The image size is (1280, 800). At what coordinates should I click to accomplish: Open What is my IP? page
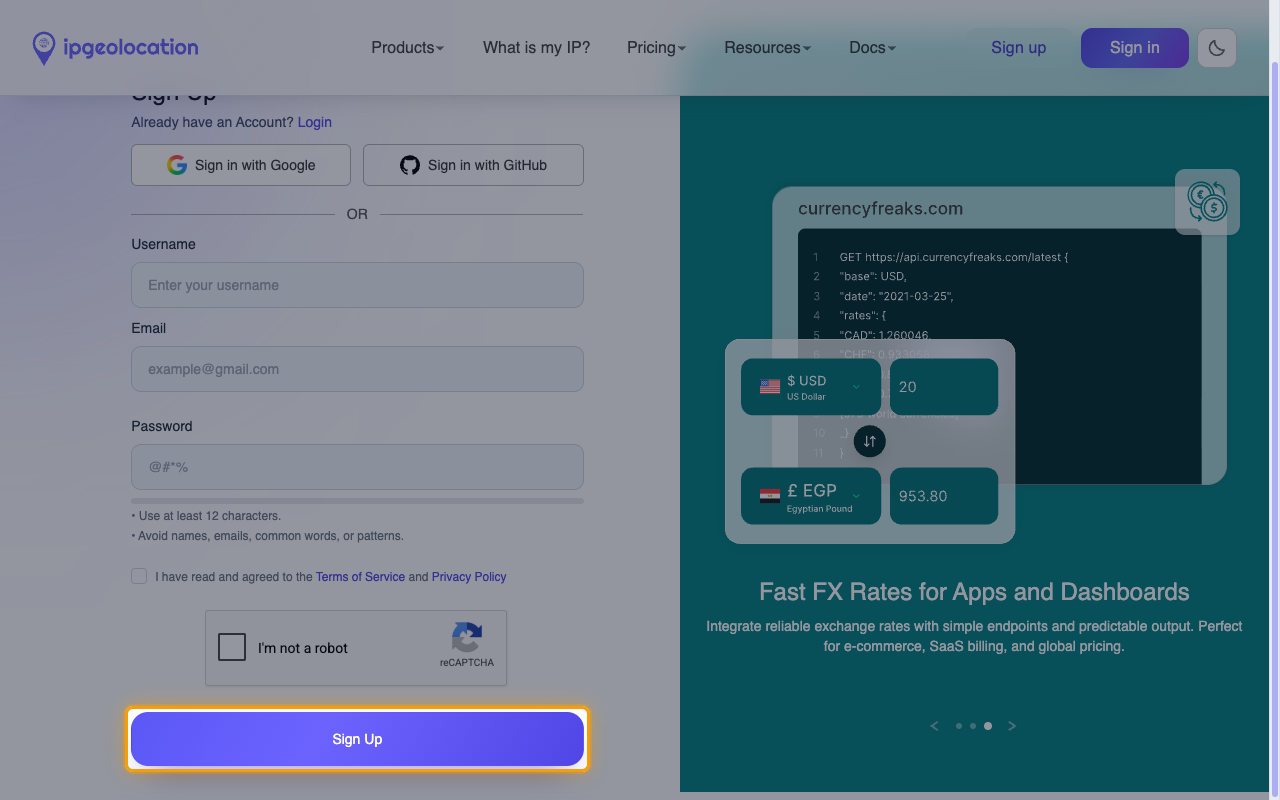(536, 47)
